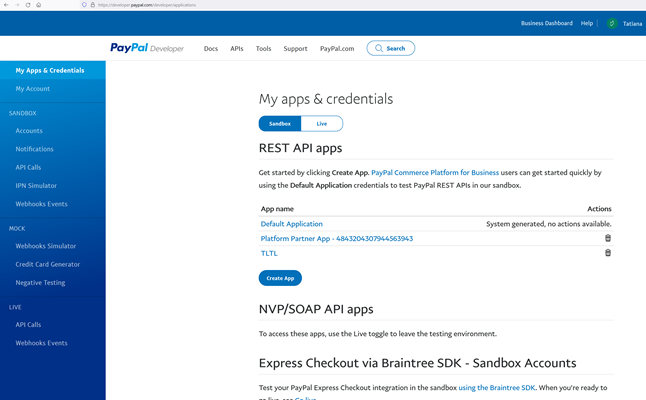Click the padlock icon in address bar
This screenshot has width=646, height=400.
(93, 5)
